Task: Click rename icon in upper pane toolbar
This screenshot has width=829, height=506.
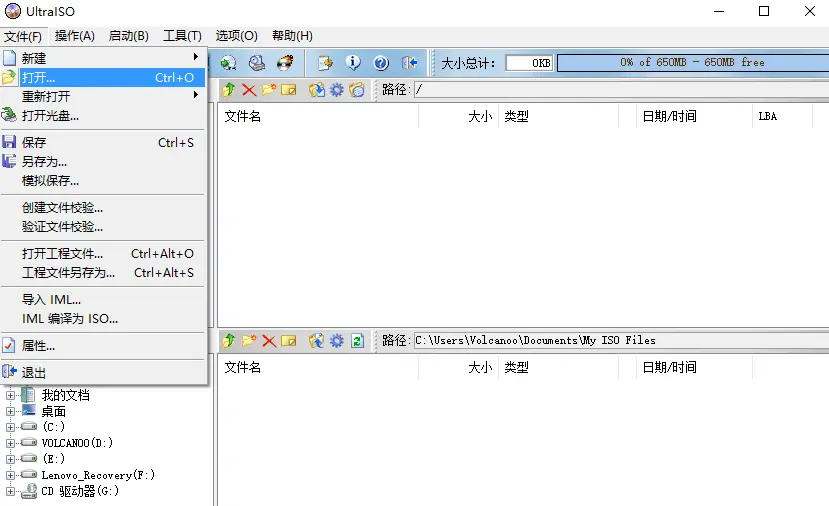Action: tap(289, 90)
